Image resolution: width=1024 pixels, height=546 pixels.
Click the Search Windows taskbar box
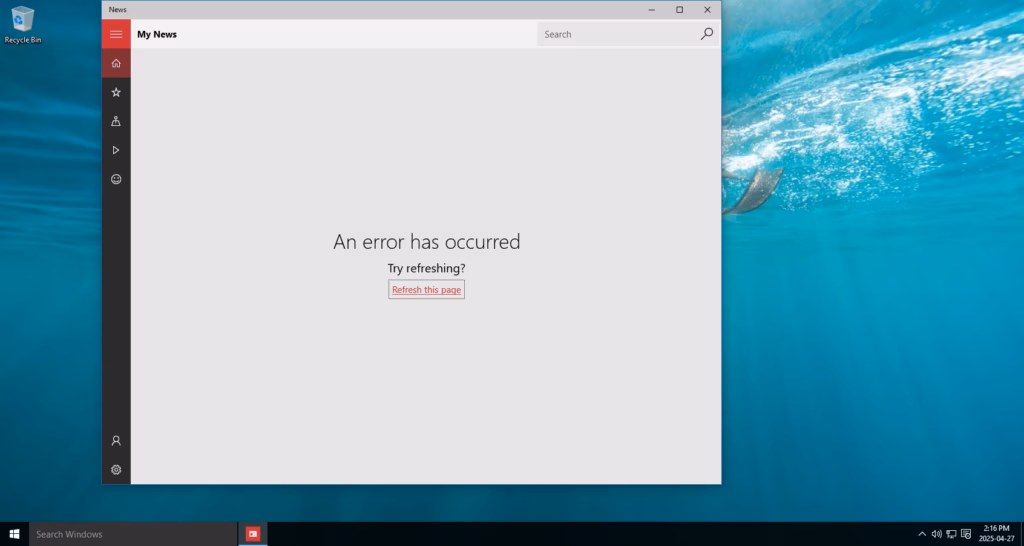pos(133,534)
